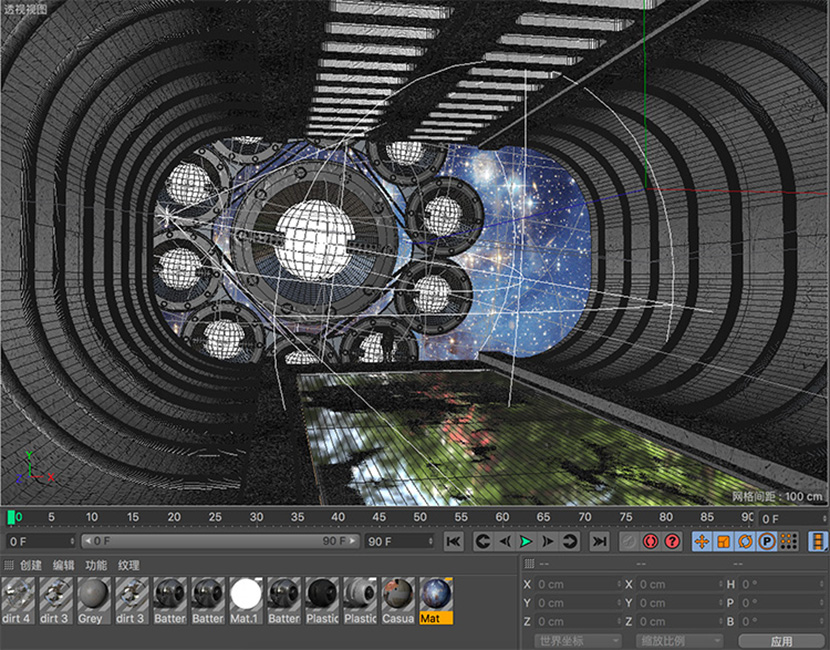
Task: Toggle the Position (move arrows) key recording
Action: 702,541
